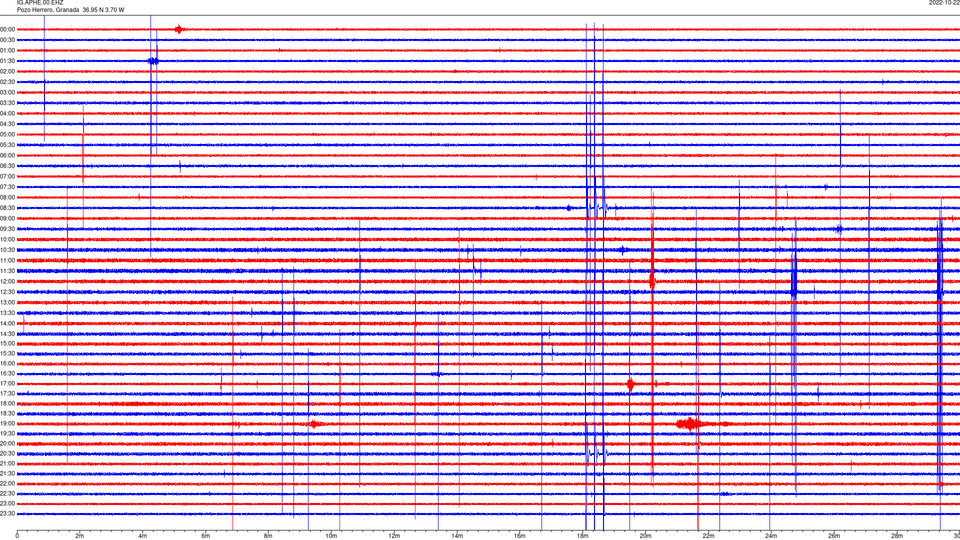
Task: Choose the 21:00 row label
Action: click(8, 463)
